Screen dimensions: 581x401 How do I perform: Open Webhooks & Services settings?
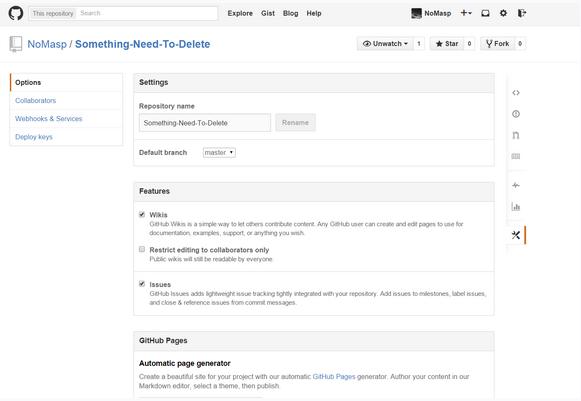pyautogui.click(x=49, y=119)
